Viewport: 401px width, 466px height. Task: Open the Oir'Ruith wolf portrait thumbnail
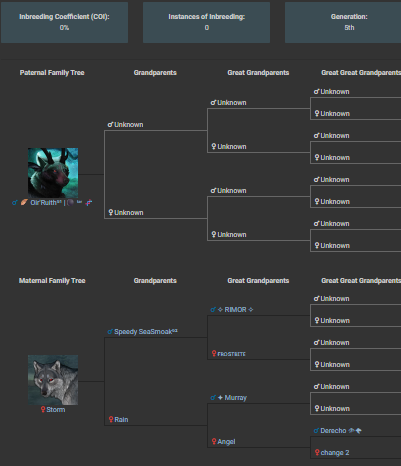(53, 173)
